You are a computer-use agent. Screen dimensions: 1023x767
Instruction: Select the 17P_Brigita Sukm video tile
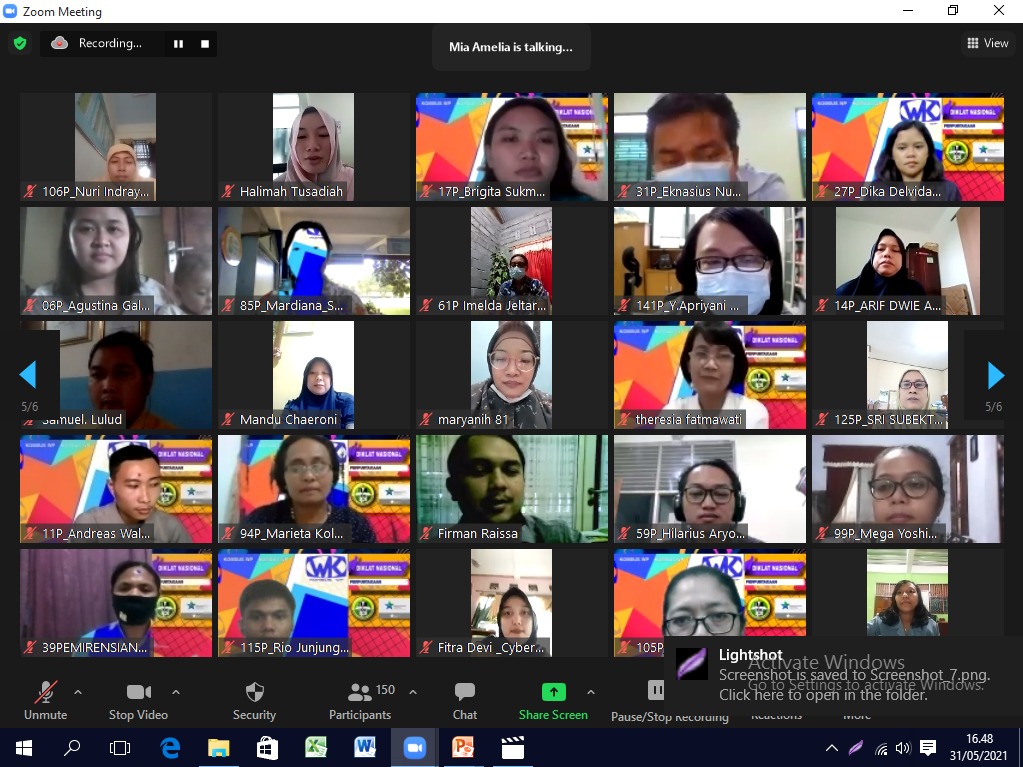click(x=512, y=147)
